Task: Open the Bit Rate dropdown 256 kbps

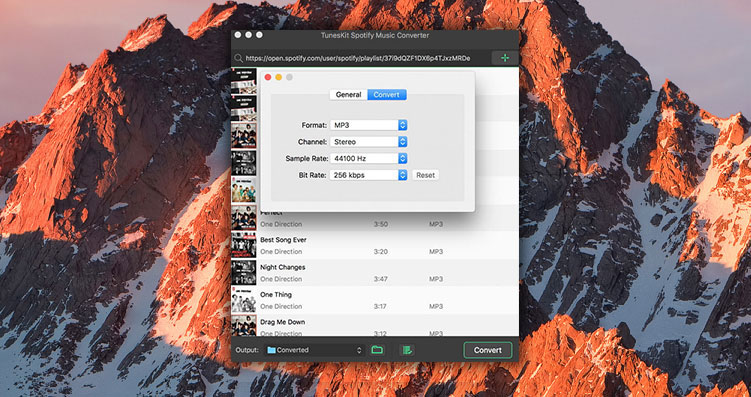Action: click(x=369, y=175)
